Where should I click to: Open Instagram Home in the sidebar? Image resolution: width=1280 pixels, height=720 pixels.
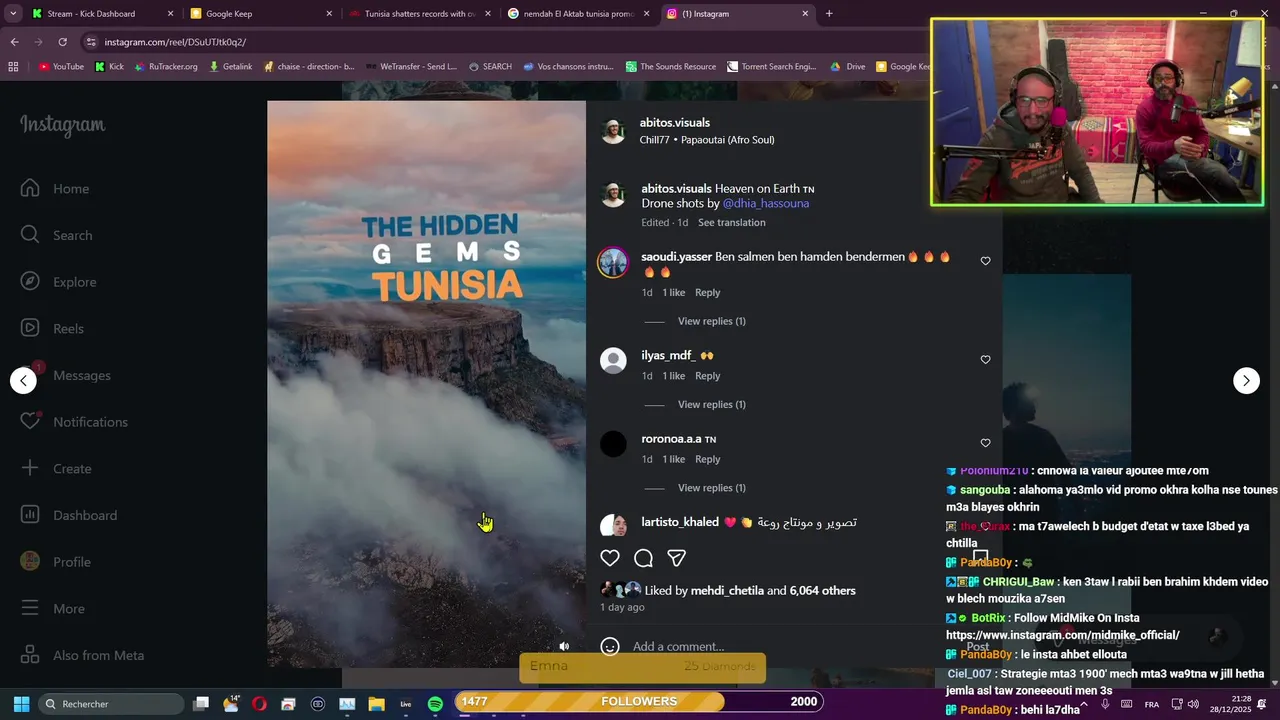tap(55, 189)
